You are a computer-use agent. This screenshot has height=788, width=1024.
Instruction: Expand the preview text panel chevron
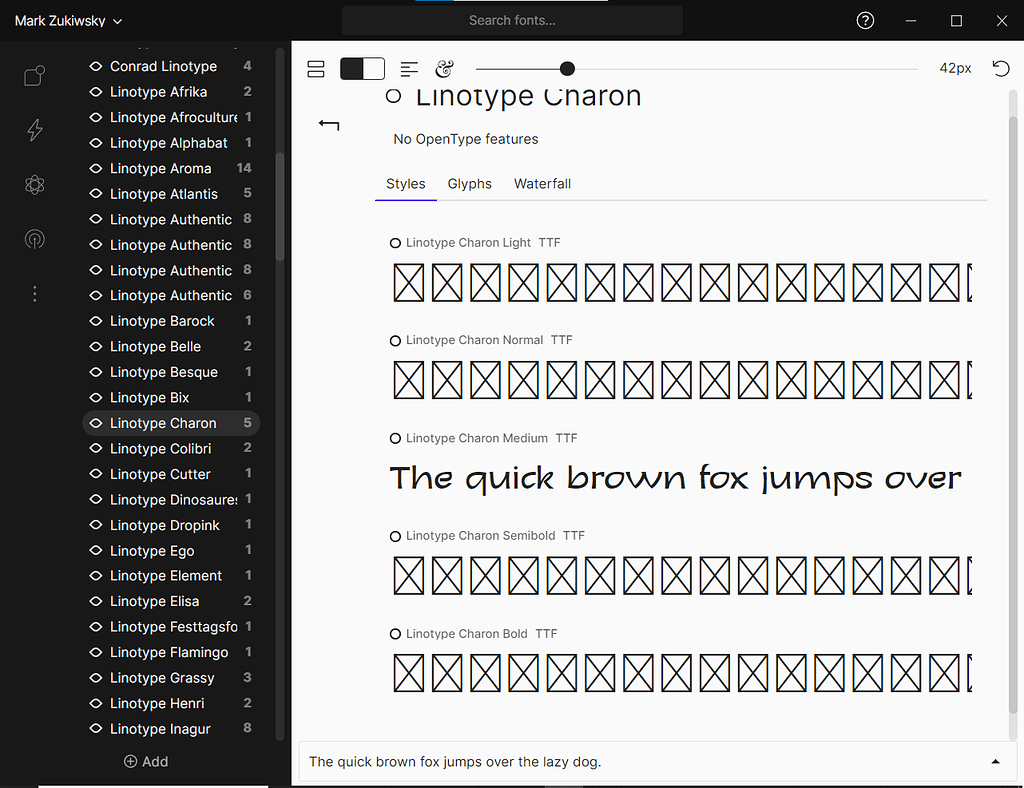(x=996, y=761)
